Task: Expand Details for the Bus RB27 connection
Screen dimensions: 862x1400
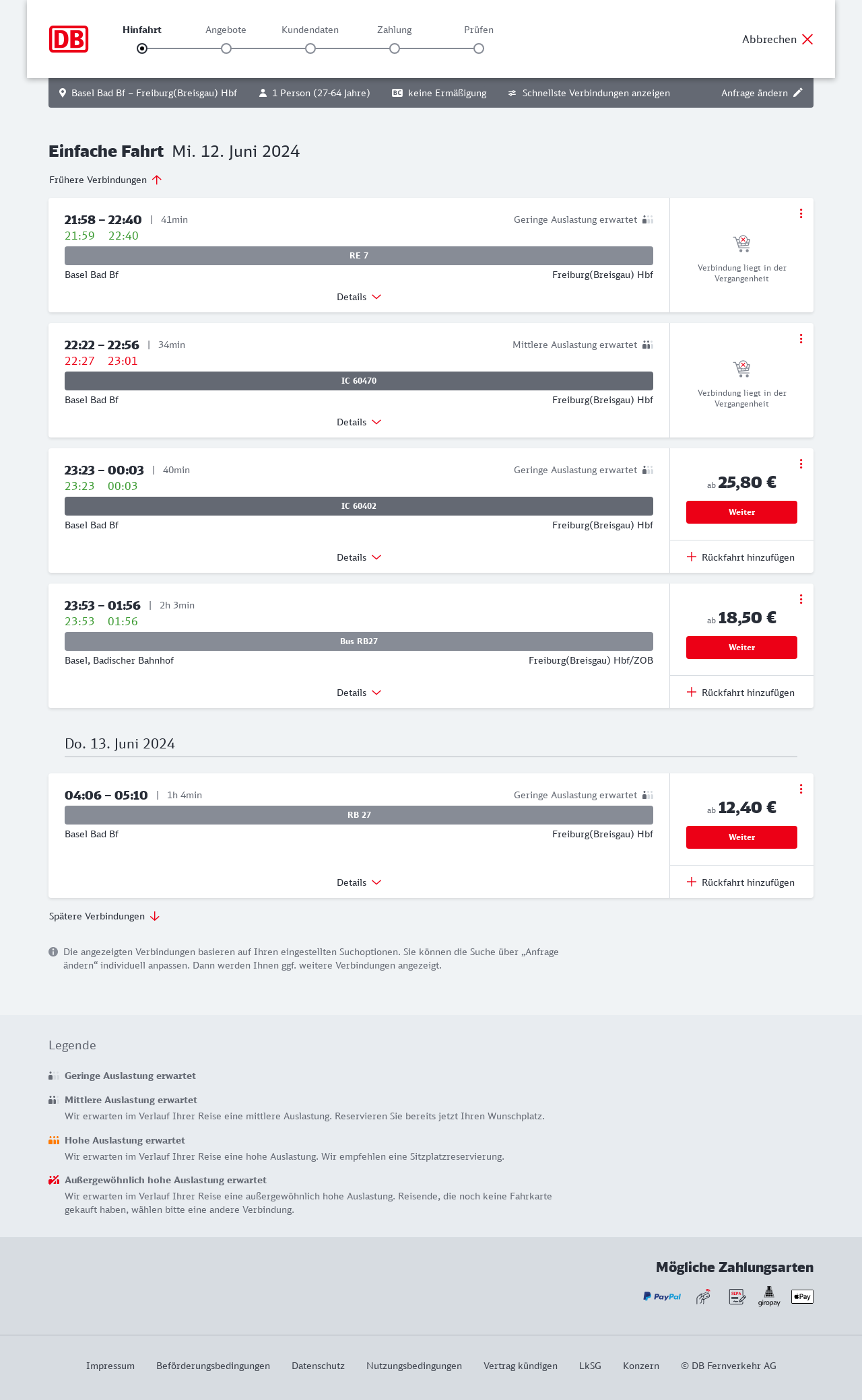Action: 359,693
